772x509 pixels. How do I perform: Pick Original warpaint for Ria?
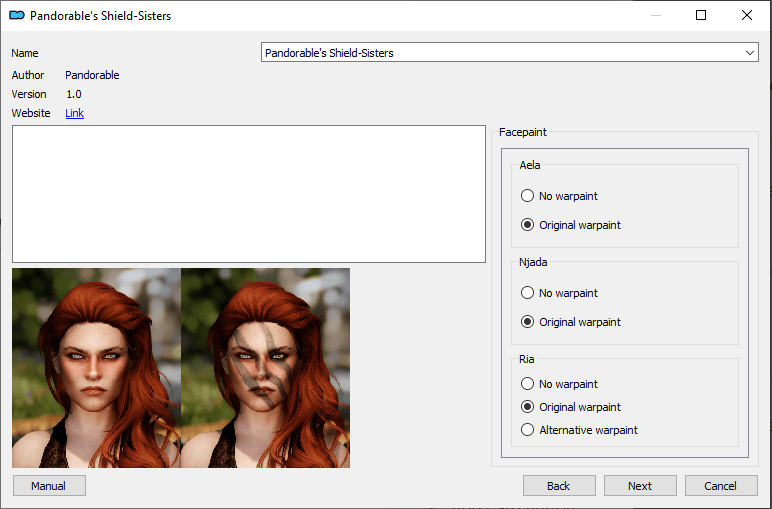tap(571, 407)
